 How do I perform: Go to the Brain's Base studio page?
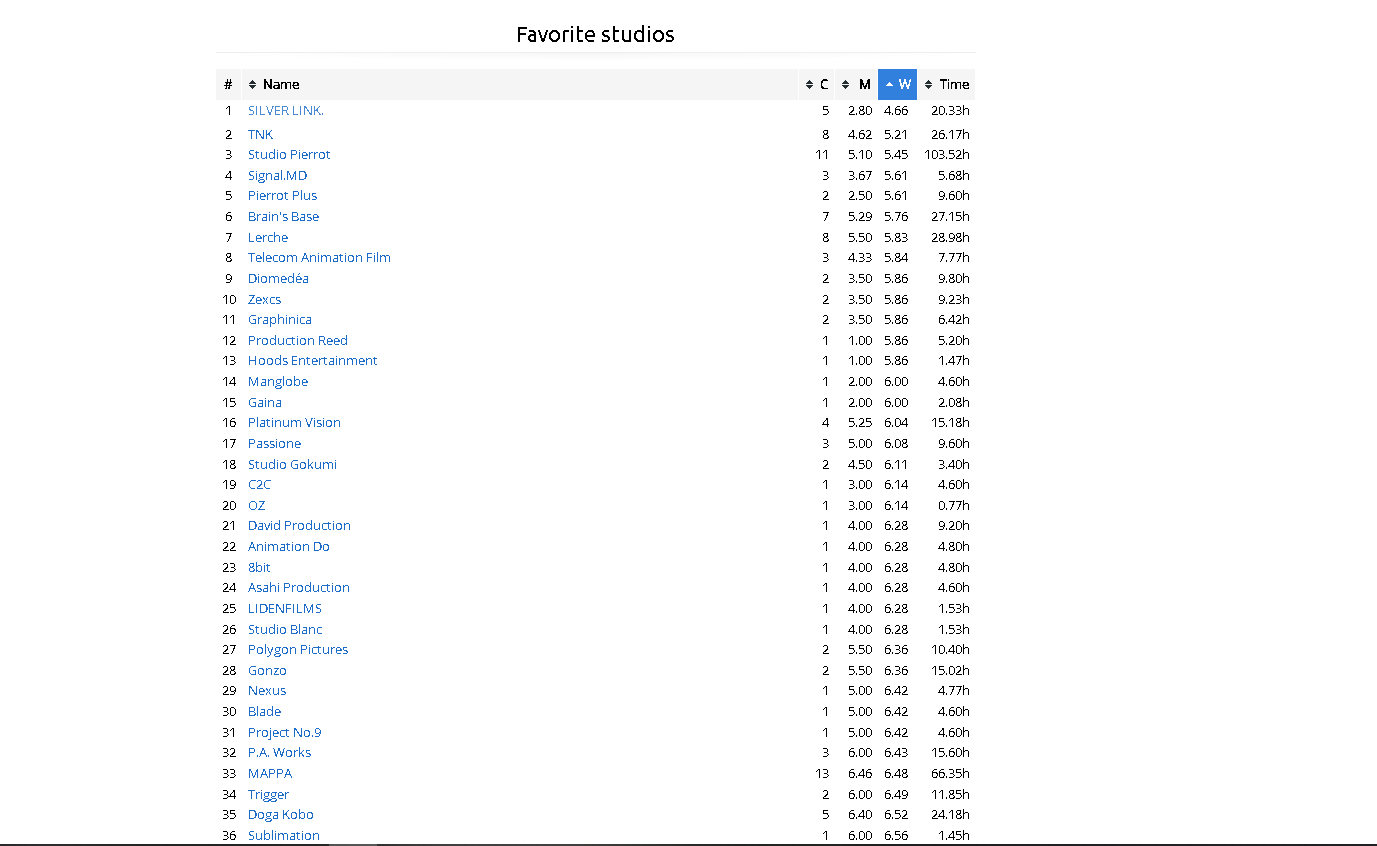pyautogui.click(x=283, y=217)
